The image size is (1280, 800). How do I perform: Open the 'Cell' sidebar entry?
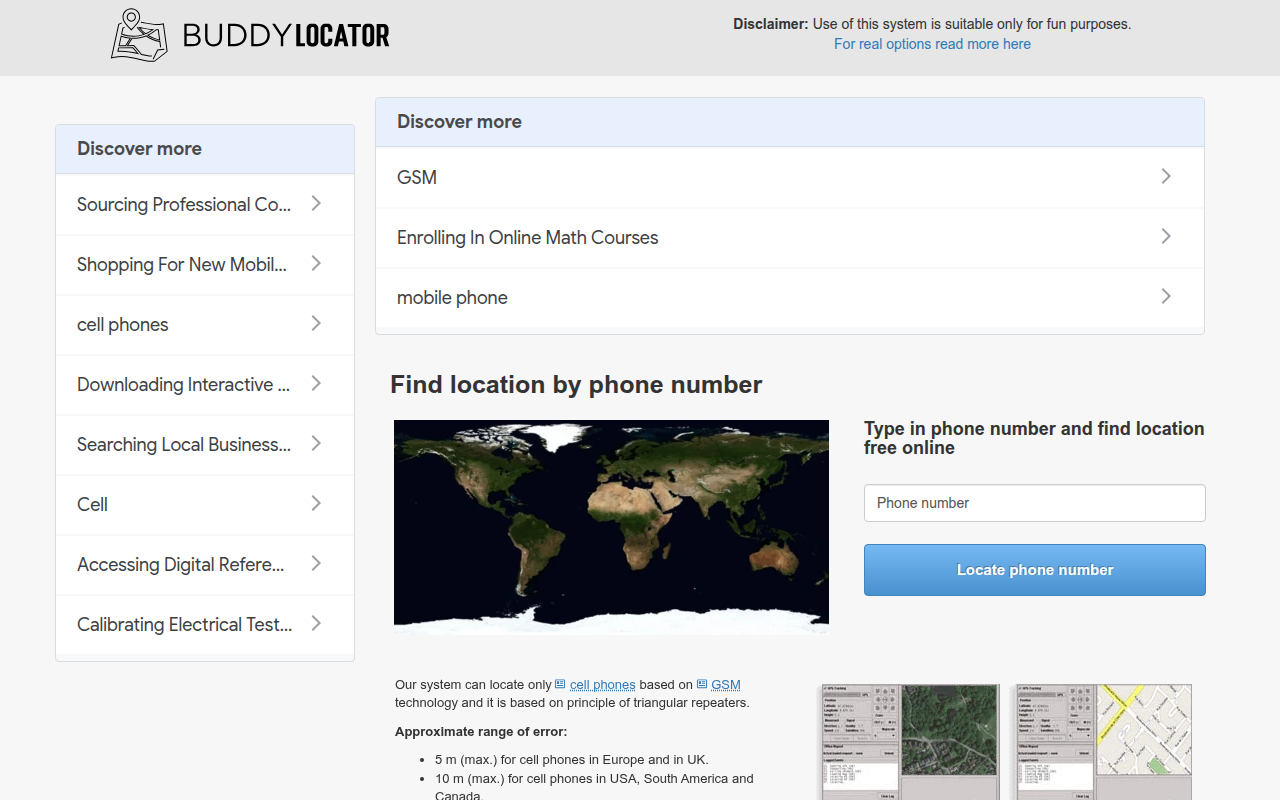[205, 504]
